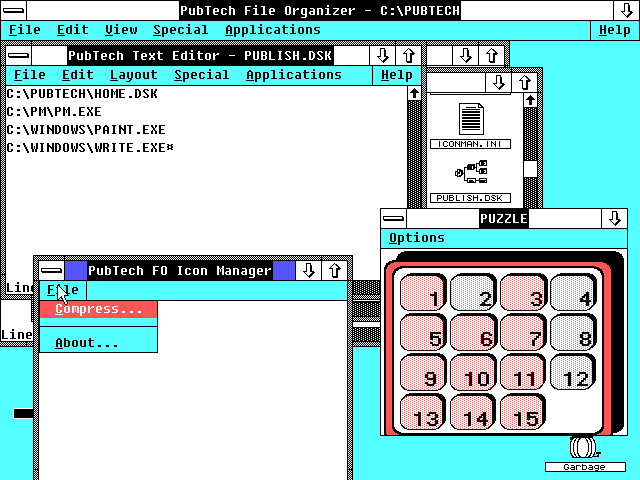
Task: Click puzzle tile 8
Action: point(573,332)
